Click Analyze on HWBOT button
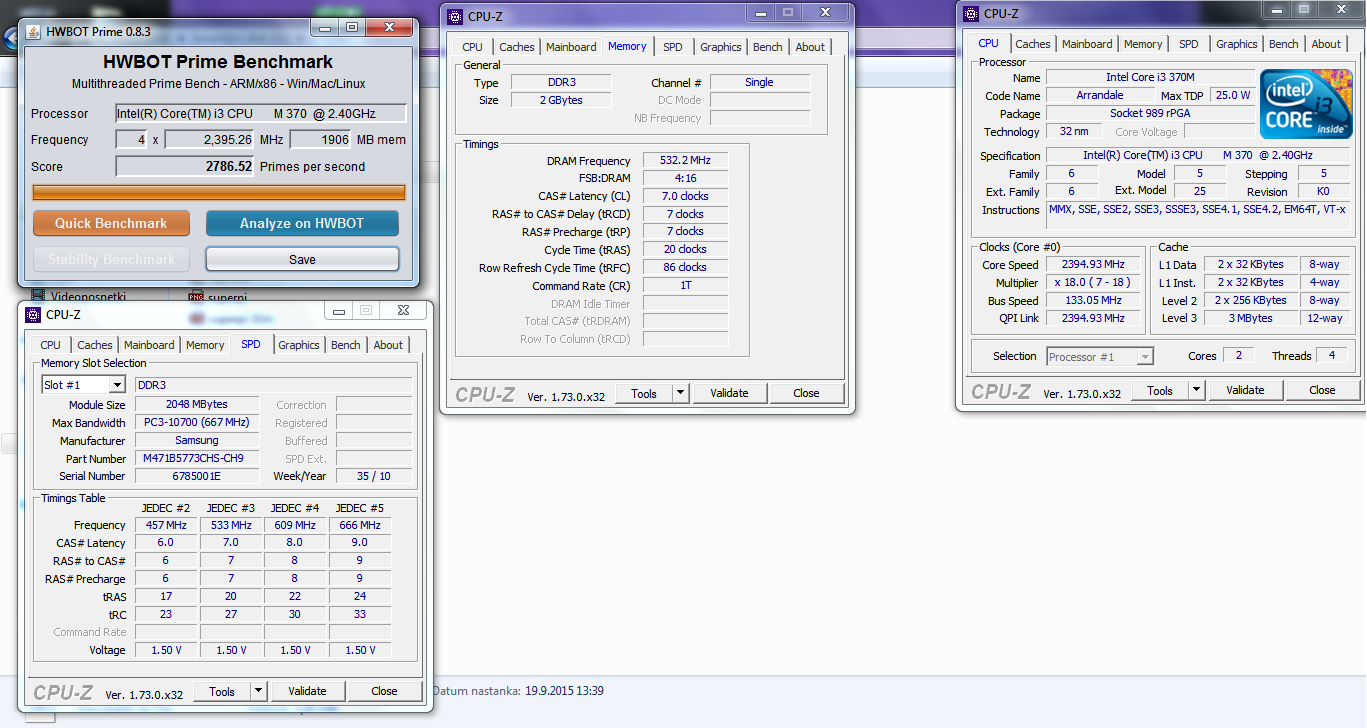The image size is (1367, 728). [302, 223]
